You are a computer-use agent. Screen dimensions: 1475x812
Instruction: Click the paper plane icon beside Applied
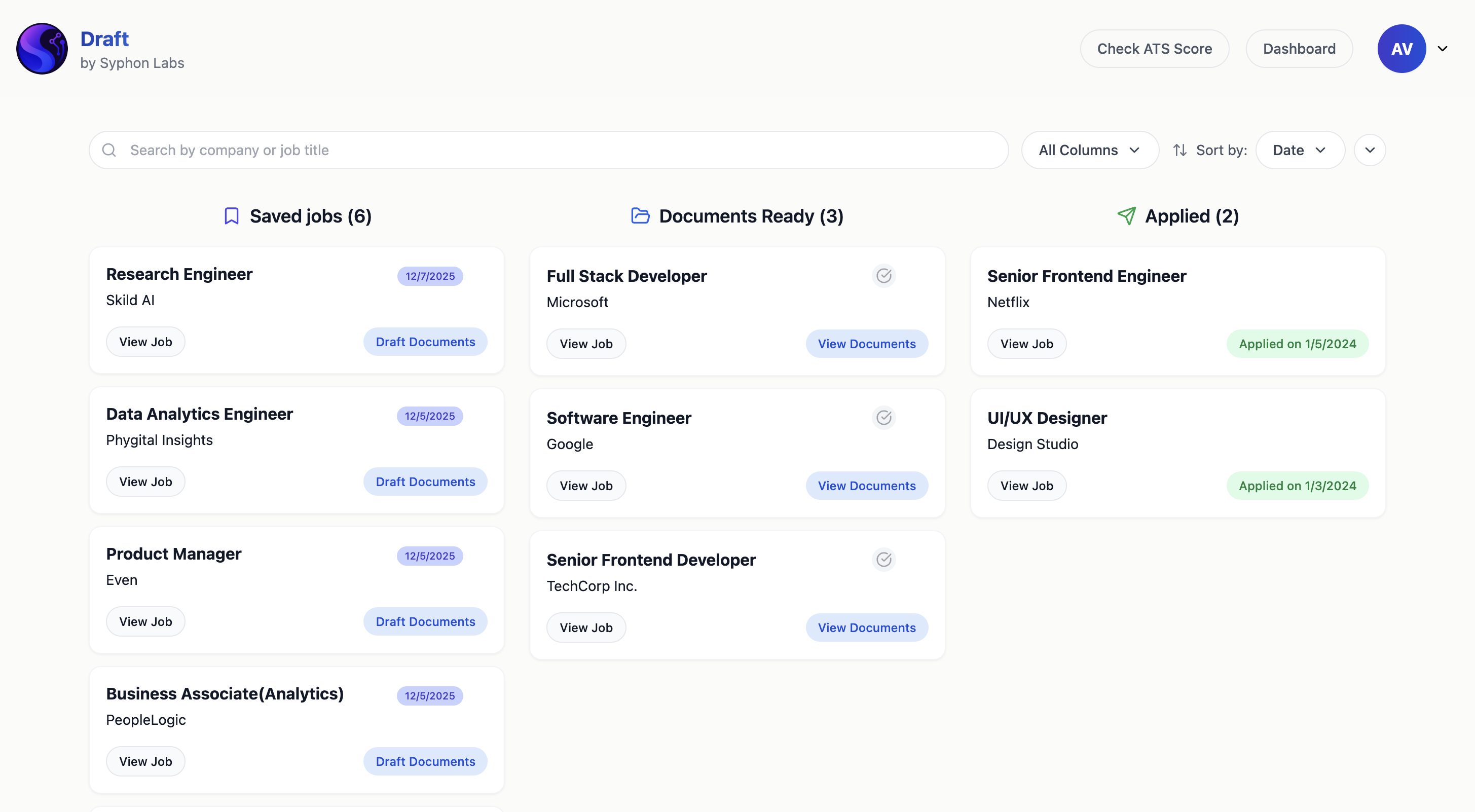pyautogui.click(x=1127, y=216)
